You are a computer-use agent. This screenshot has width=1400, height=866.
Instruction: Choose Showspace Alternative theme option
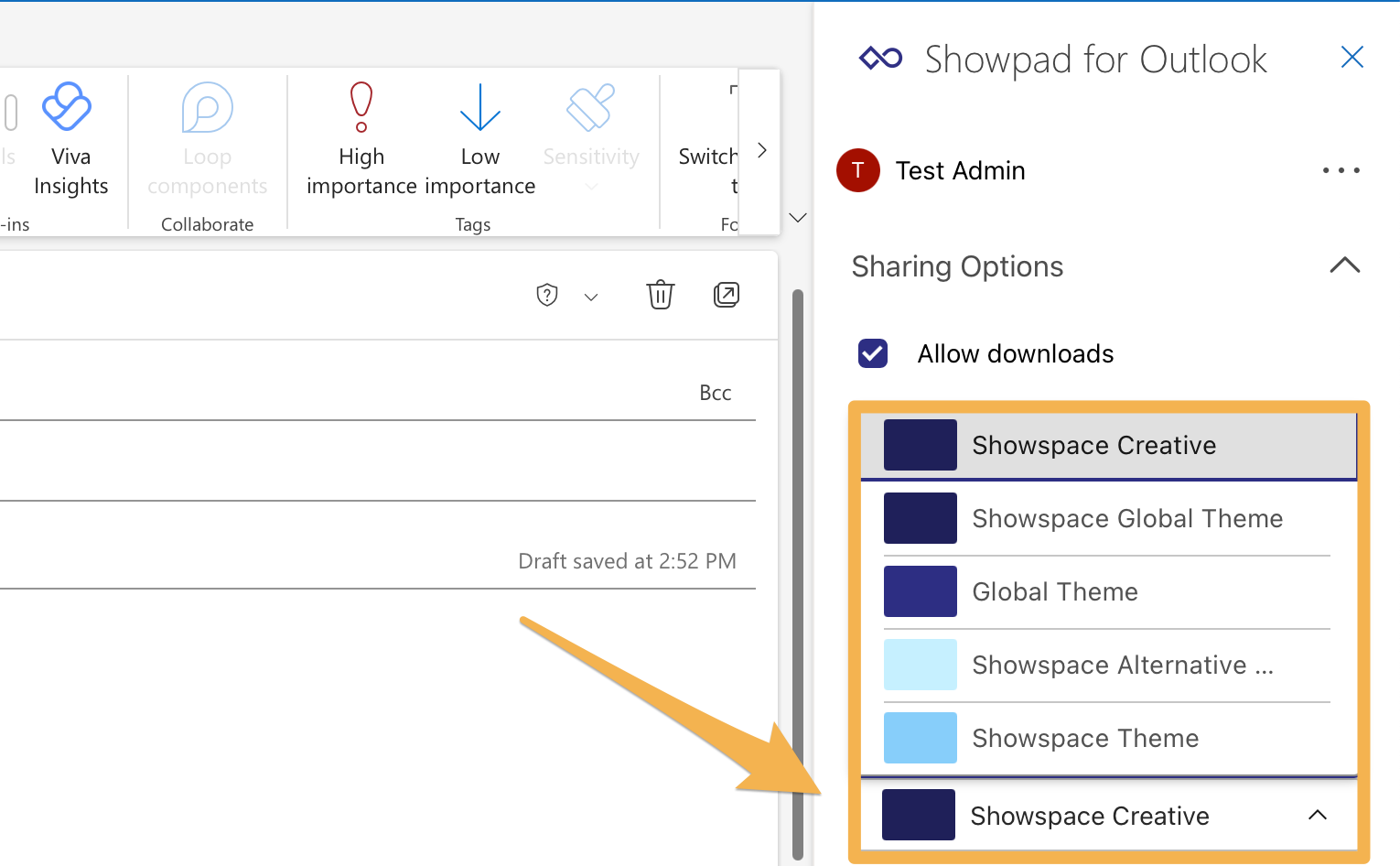click(x=1108, y=665)
